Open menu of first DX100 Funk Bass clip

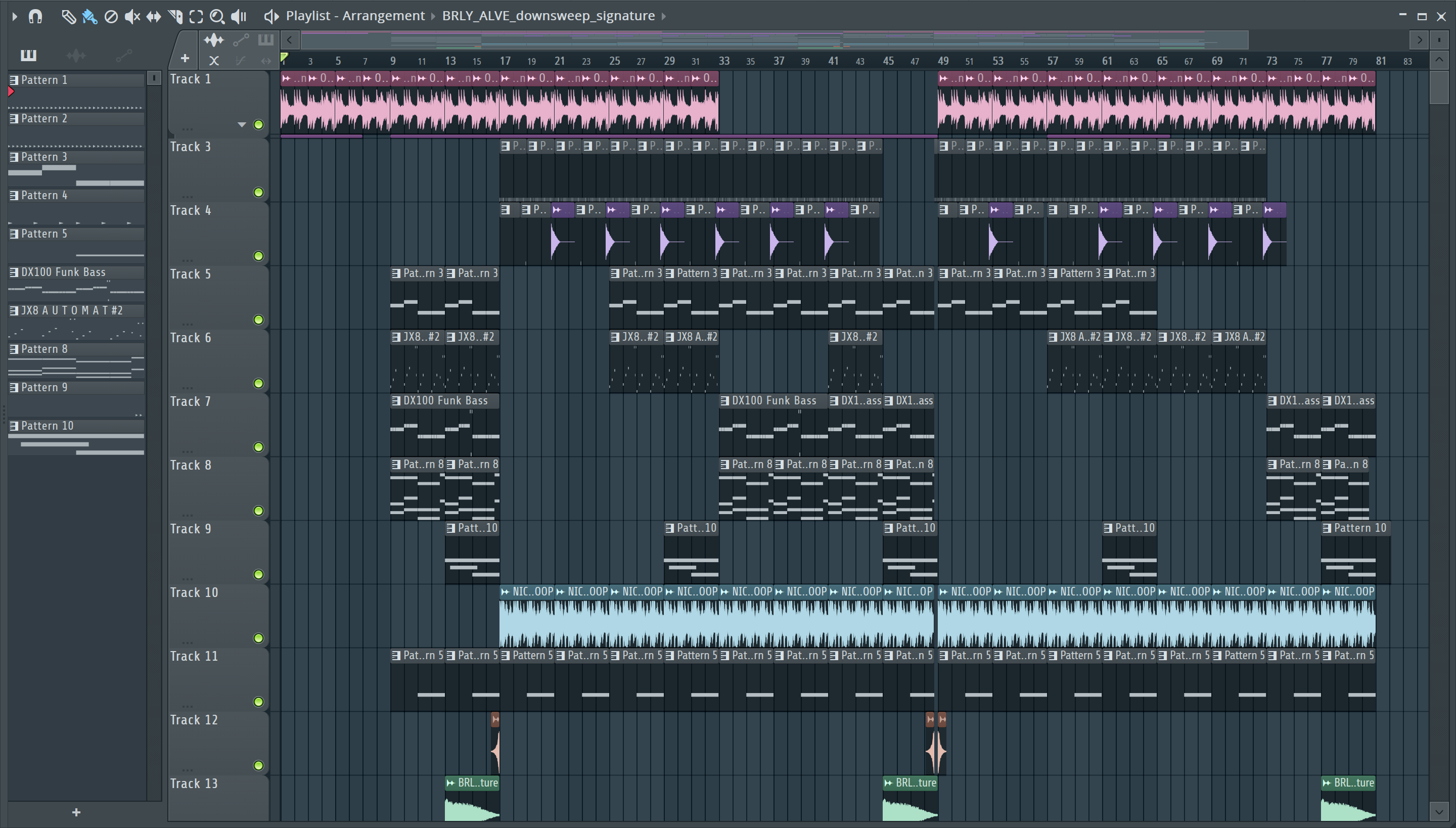[x=396, y=401]
